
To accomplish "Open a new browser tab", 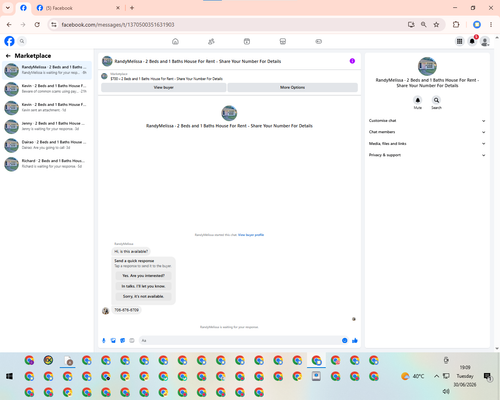I will (132, 8).
